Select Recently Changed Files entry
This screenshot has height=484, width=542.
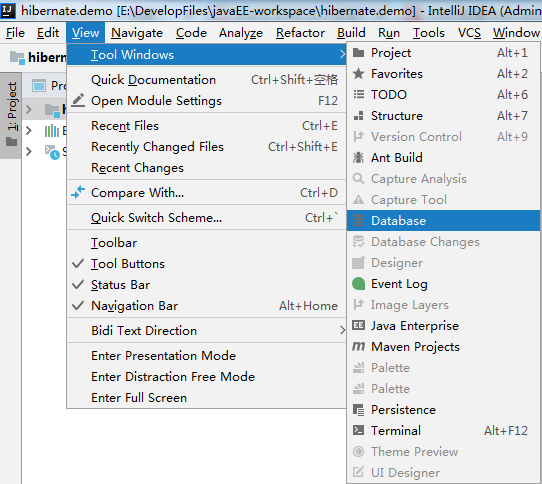[206, 147]
